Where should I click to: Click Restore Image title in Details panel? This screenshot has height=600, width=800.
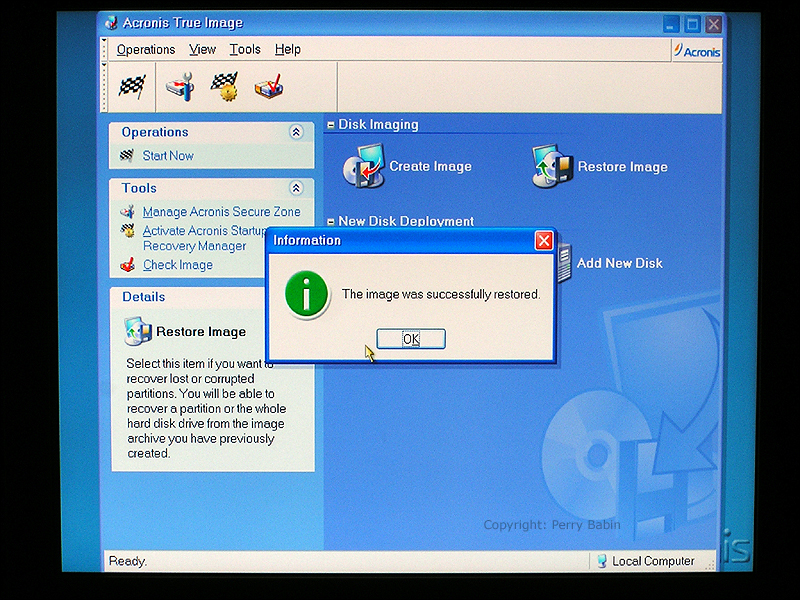point(201,332)
